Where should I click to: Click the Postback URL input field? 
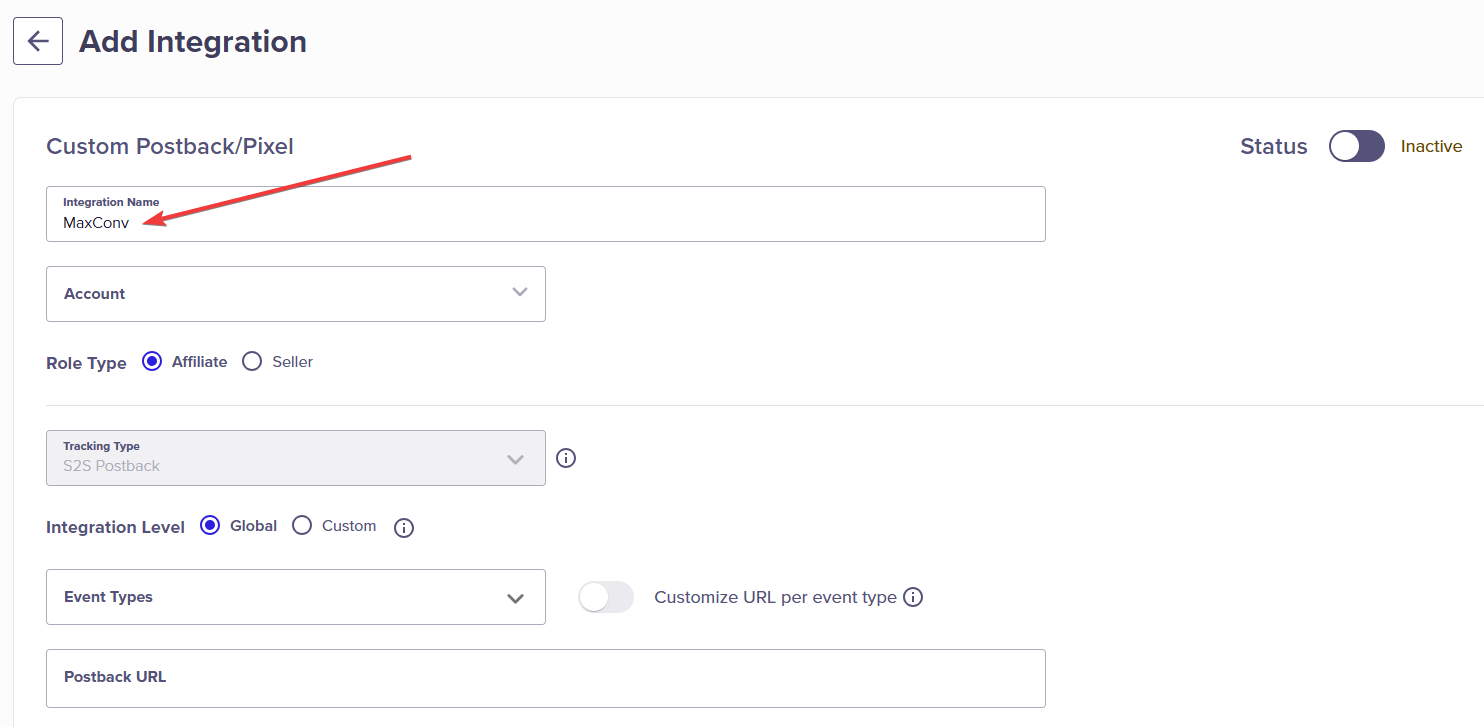(546, 678)
